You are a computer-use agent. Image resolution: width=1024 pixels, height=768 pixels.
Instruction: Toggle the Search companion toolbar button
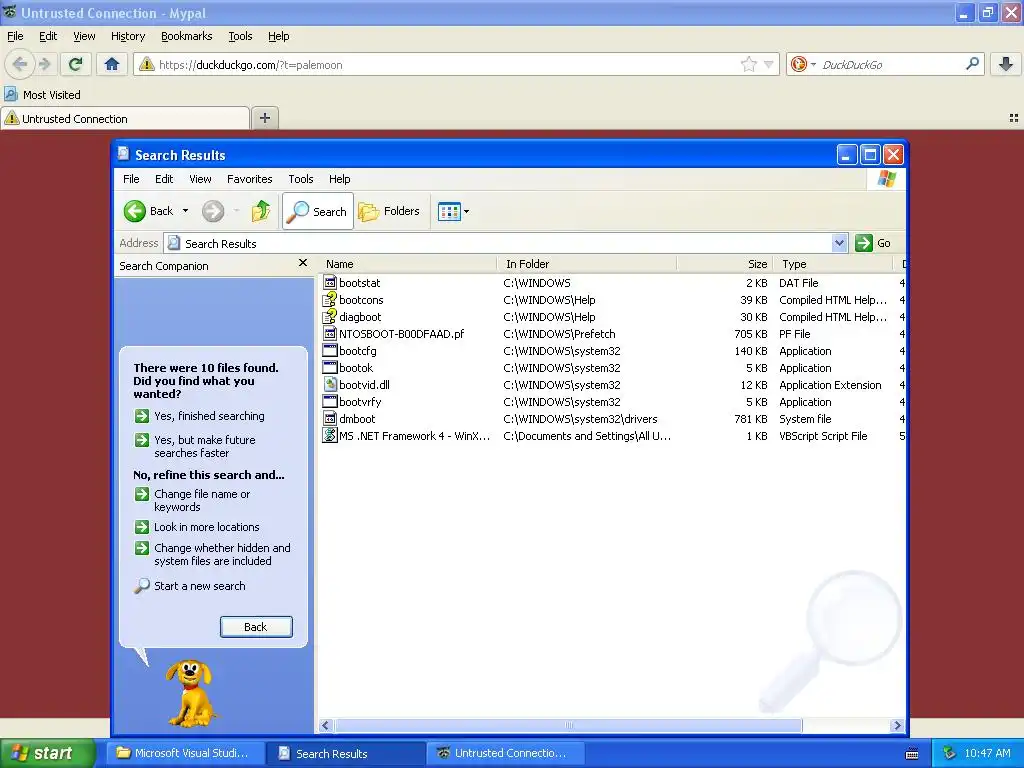pos(318,211)
